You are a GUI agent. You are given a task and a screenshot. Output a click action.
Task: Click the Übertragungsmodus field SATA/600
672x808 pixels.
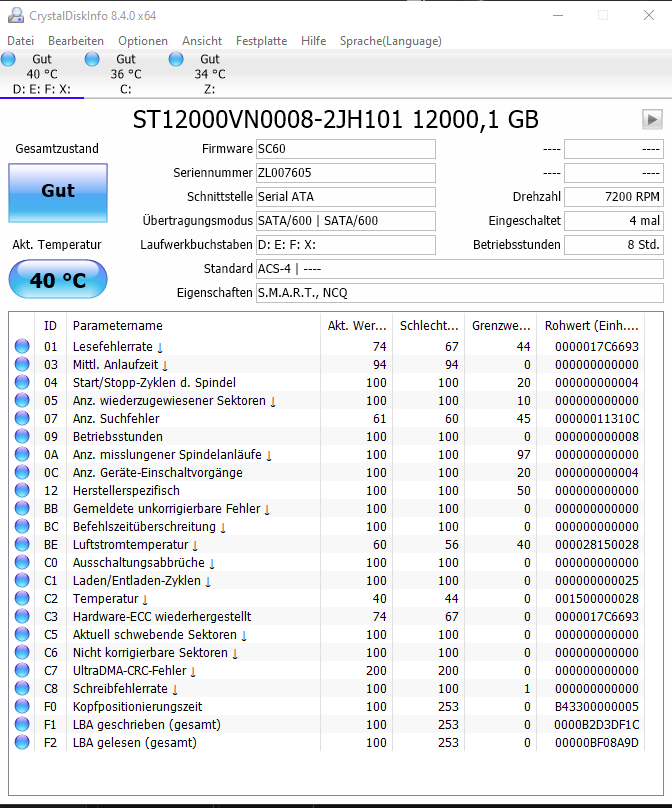(x=346, y=221)
